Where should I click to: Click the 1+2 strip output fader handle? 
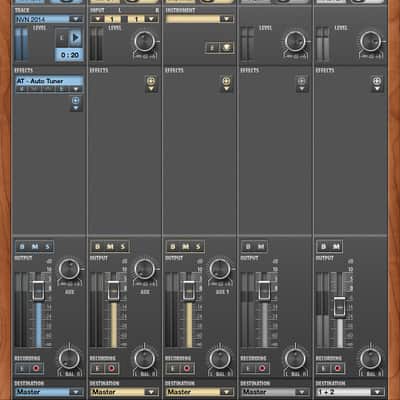coord(340,307)
